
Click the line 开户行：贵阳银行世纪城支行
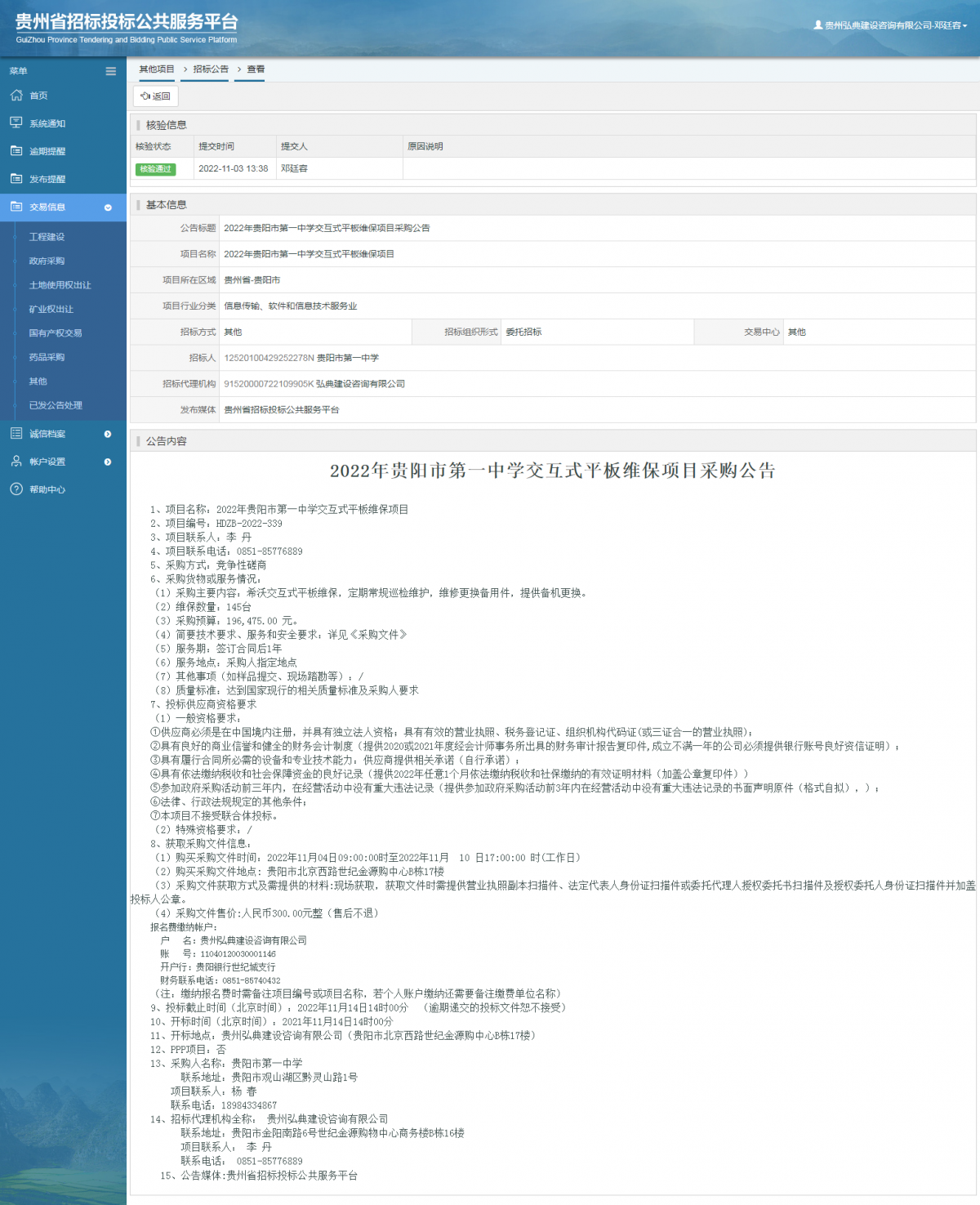[x=218, y=967]
